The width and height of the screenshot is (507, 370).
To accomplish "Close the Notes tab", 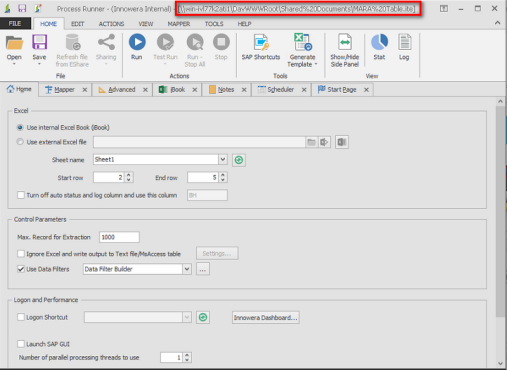I will pyautogui.click(x=244, y=90).
